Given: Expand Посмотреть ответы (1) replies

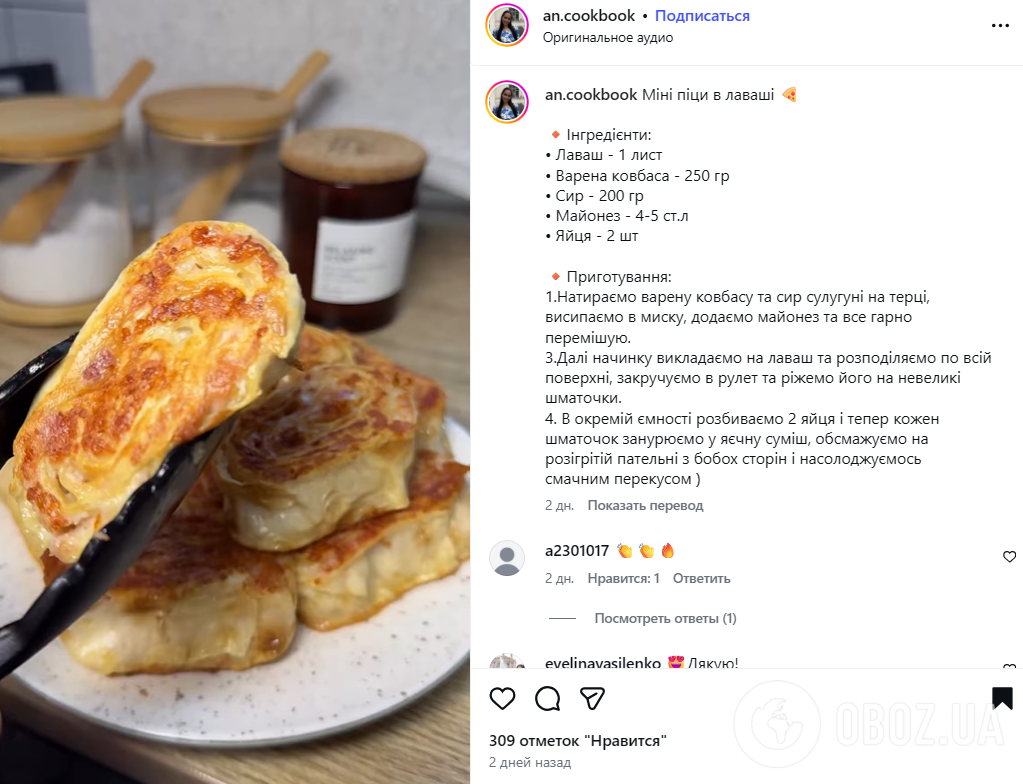Looking at the screenshot, I should coord(665,618).
